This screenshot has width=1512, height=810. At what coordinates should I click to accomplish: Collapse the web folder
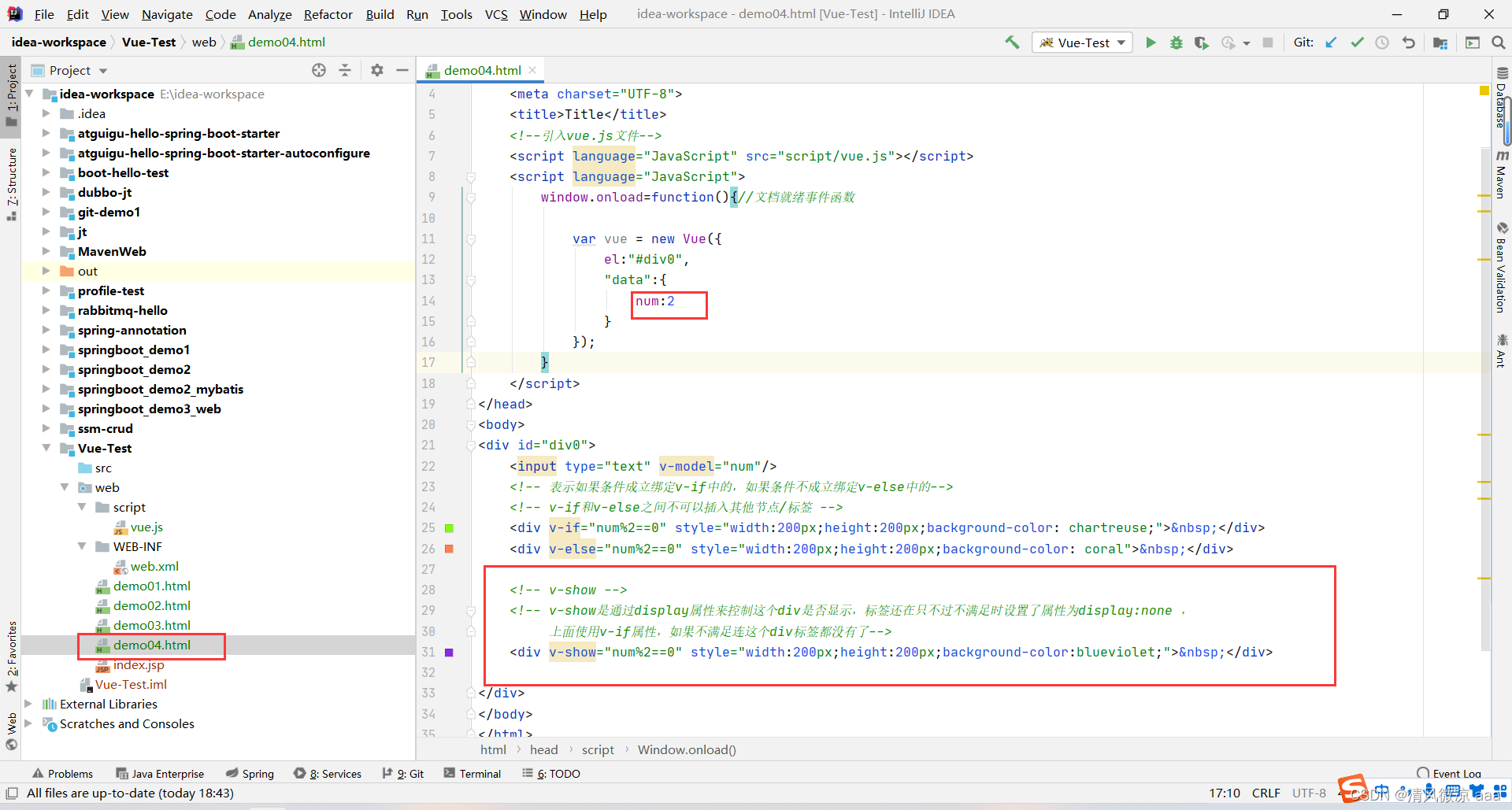(x=65, y=487)
